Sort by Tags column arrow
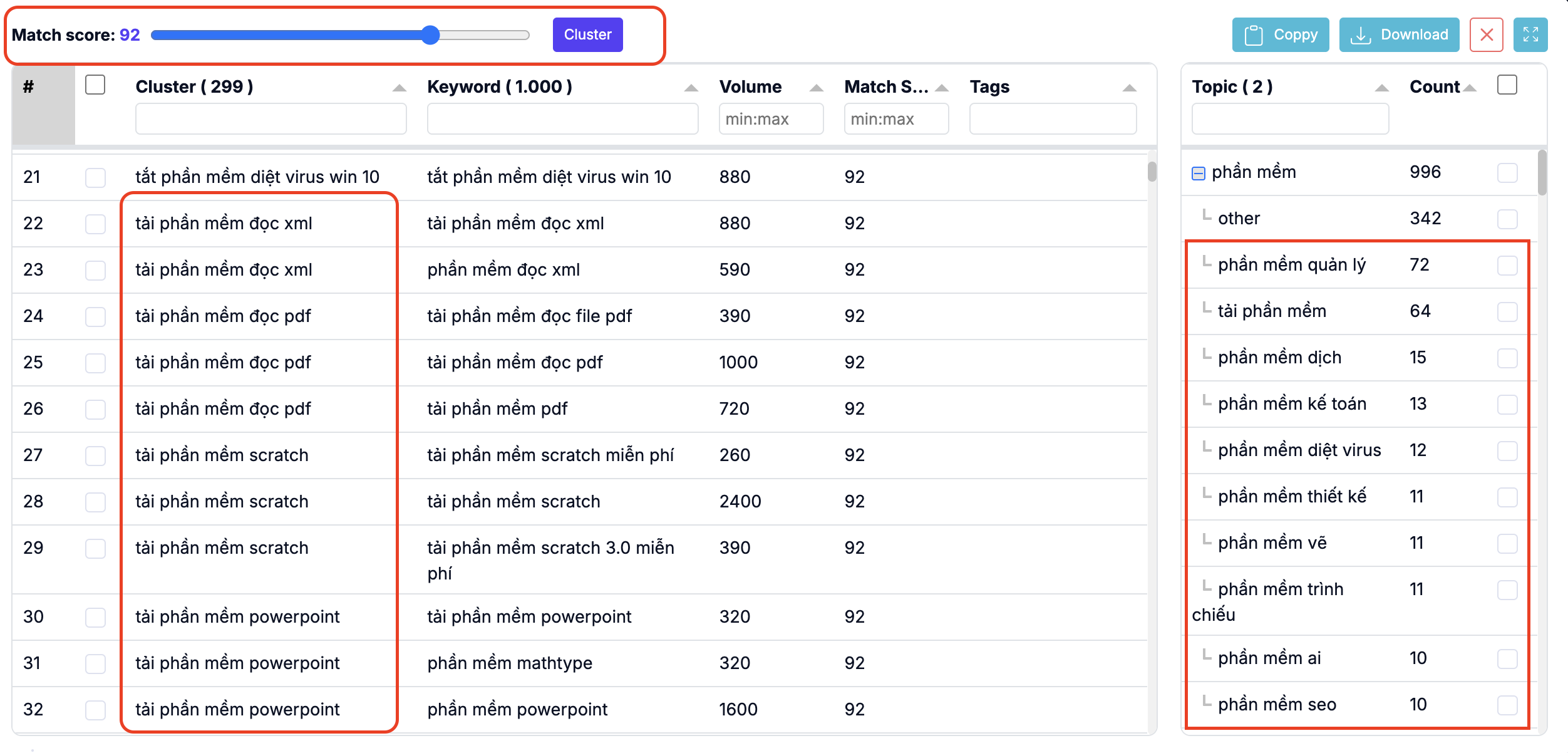This screenshot has width=1568, height=753. pyautogui.click(x=1129, y=88)
